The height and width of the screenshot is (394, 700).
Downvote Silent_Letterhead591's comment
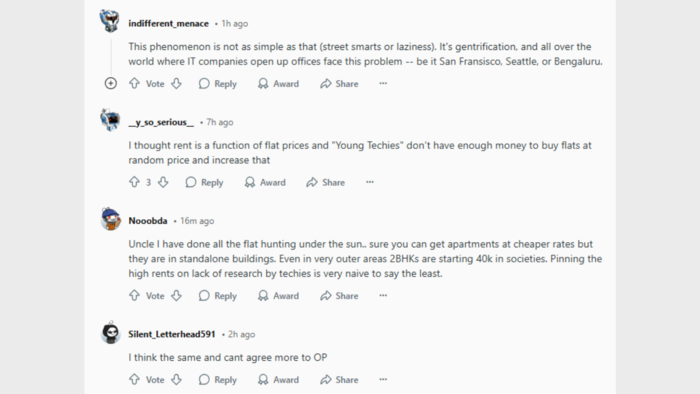[176, 379]
